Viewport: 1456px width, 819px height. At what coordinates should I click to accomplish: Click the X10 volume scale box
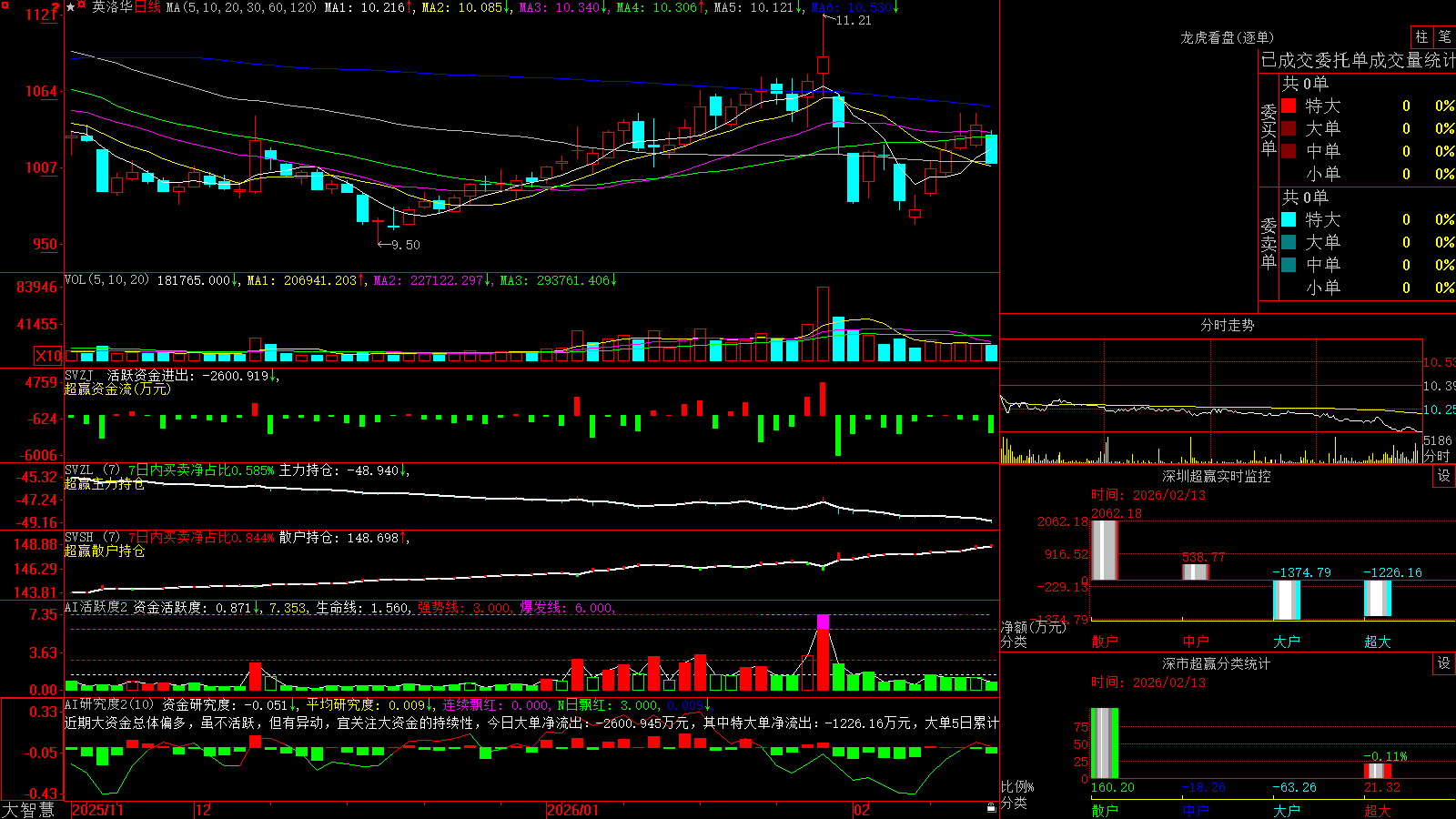coord(48,356)
